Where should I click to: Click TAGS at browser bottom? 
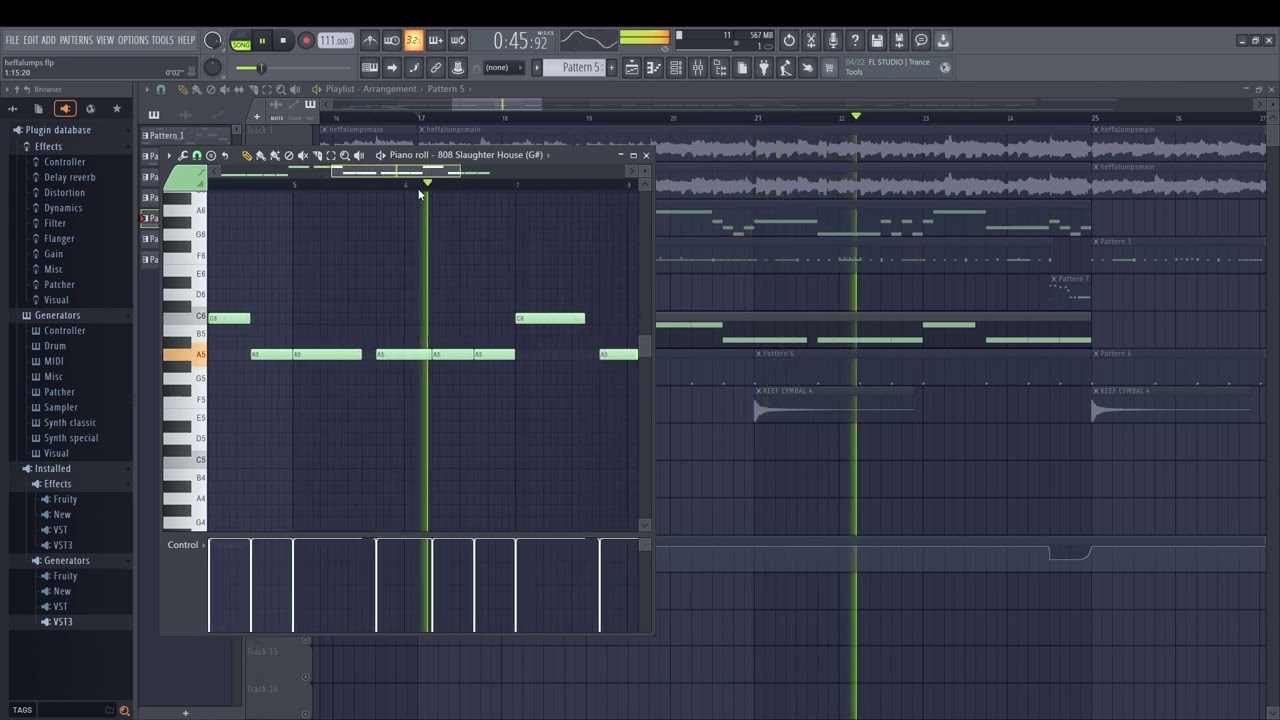click(22, 711)
